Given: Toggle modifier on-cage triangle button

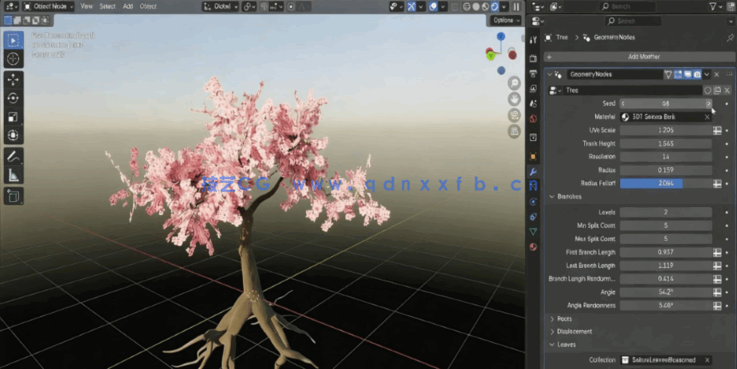Looking at the screenshot, I should pyautogui.click(x=668, y=74).
